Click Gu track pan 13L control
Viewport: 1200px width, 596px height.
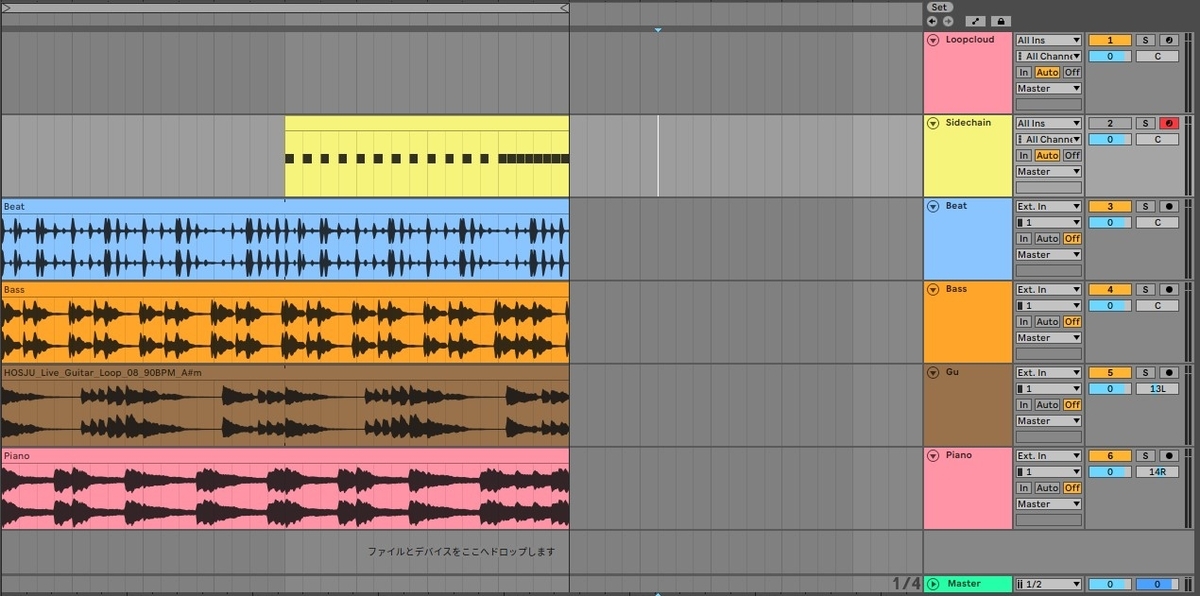1158,388
